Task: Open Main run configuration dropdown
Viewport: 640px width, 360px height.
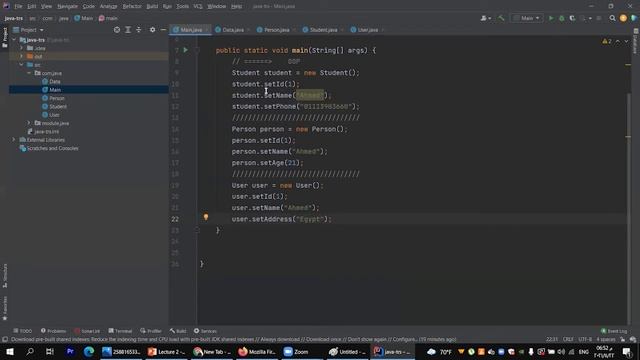Action: [527, 18]
